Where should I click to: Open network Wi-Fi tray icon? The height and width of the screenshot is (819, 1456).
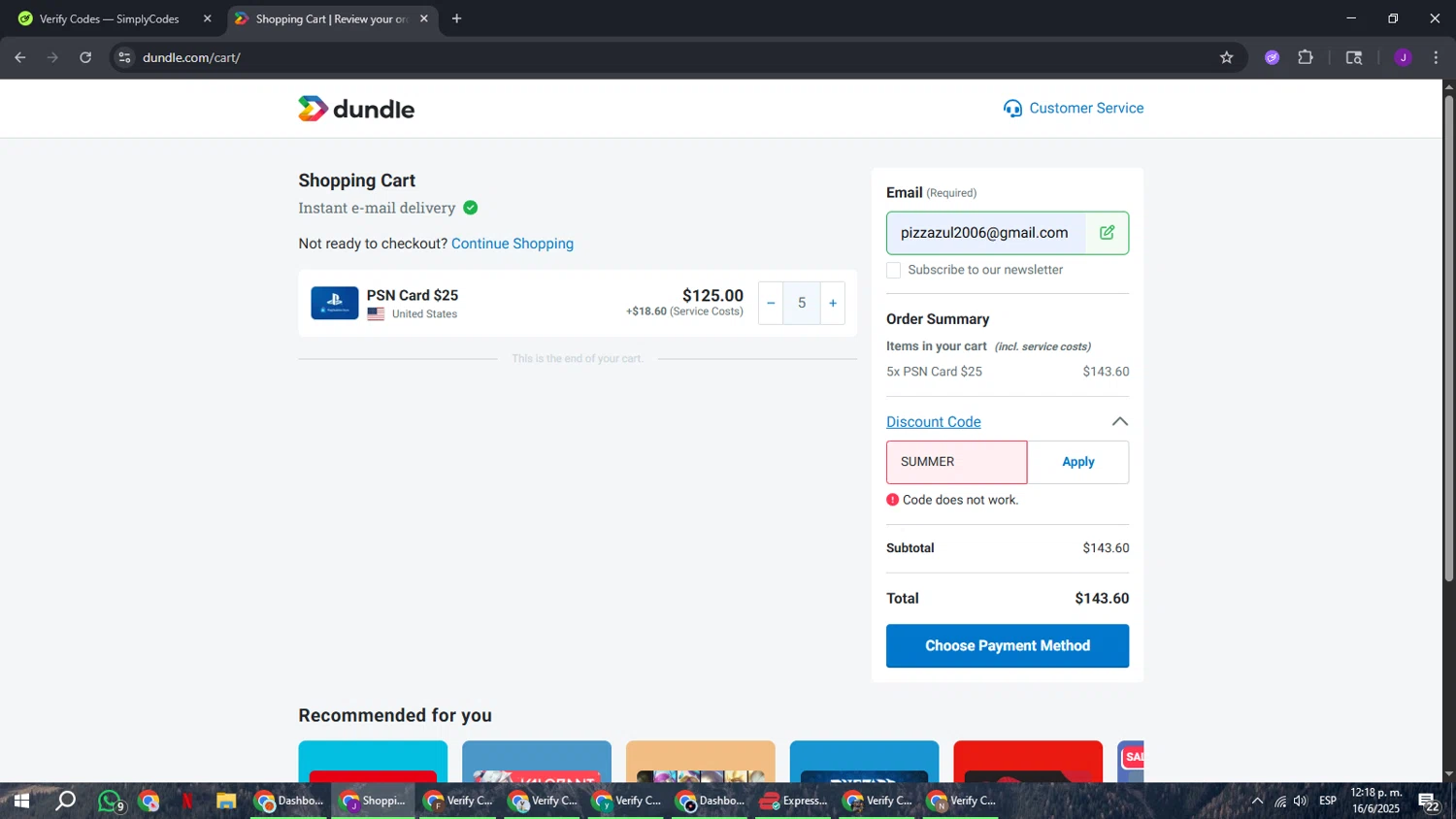1280,802
